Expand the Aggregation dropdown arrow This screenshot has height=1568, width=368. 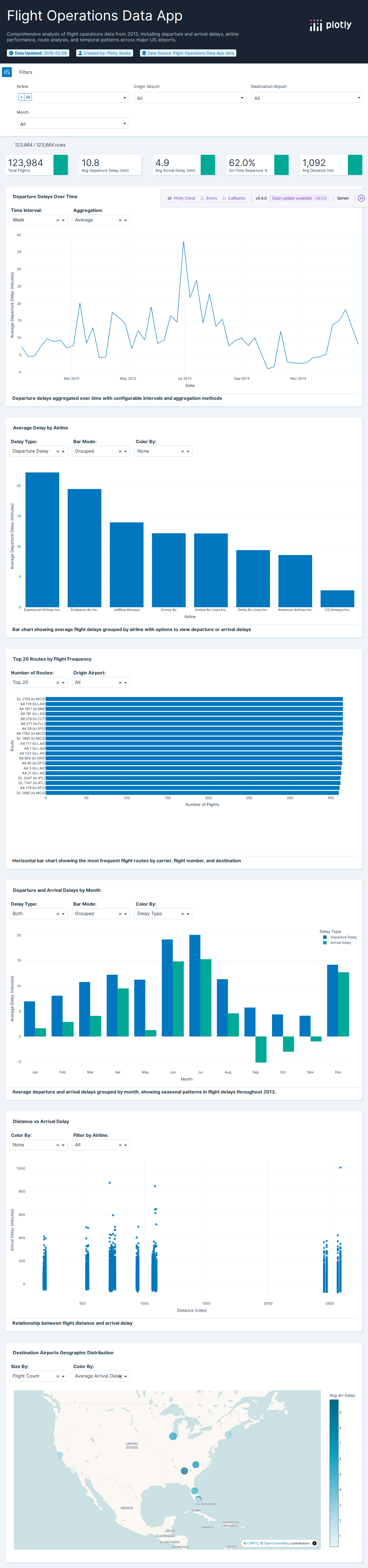pos(126,221)
